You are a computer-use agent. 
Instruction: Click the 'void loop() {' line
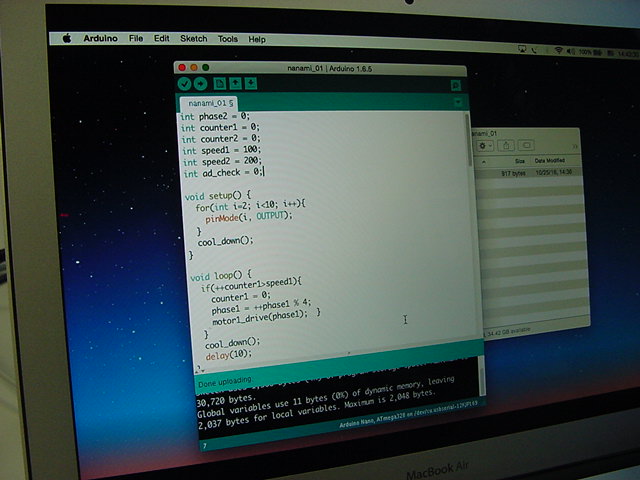(x=221, y=276)
